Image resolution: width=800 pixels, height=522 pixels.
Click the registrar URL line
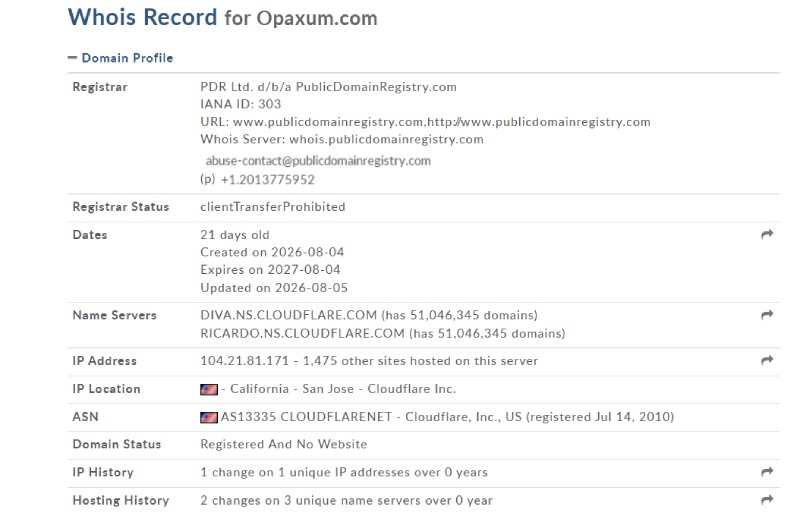425,122
